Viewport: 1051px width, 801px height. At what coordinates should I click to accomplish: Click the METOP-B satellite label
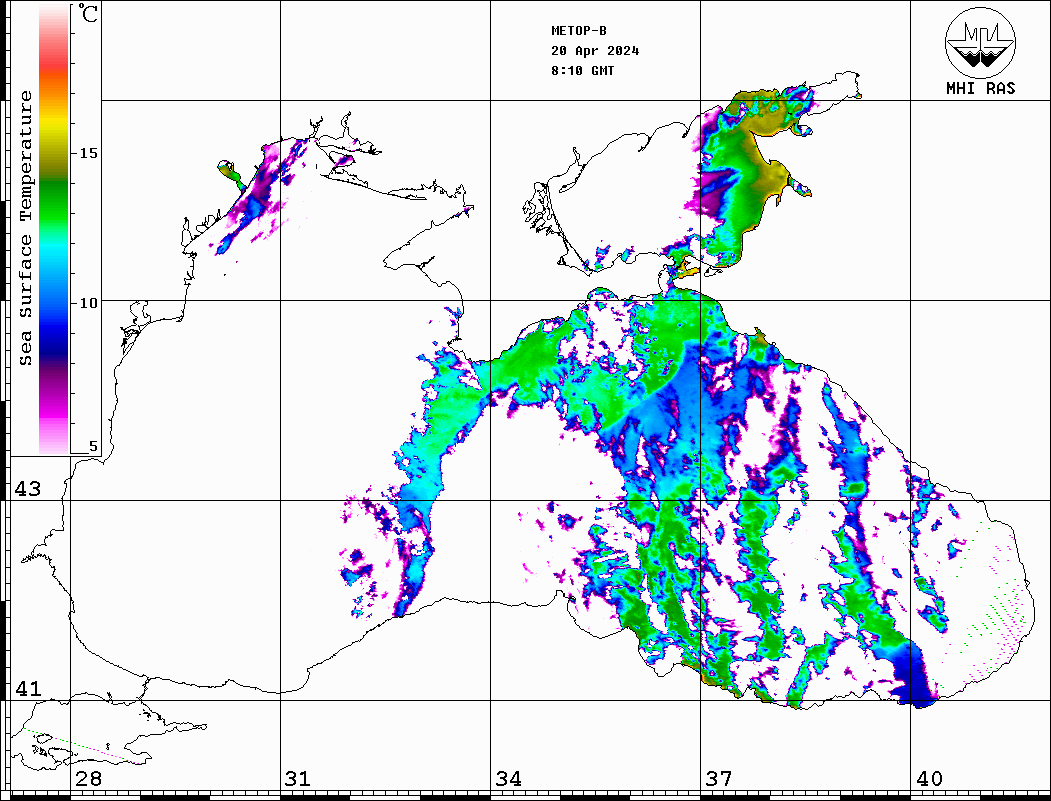point(579,31)
